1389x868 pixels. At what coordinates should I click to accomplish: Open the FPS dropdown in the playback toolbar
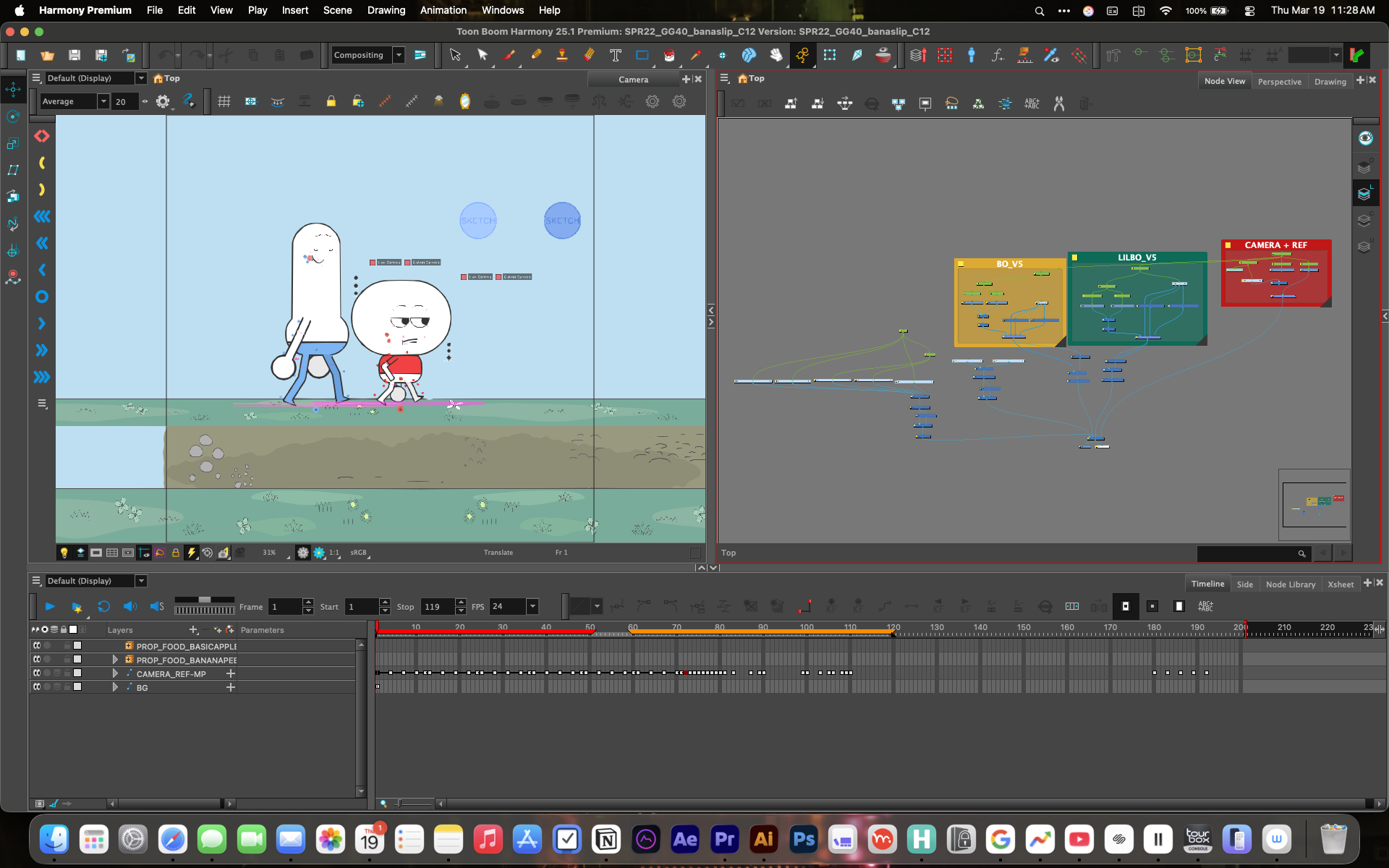point(532,606)
